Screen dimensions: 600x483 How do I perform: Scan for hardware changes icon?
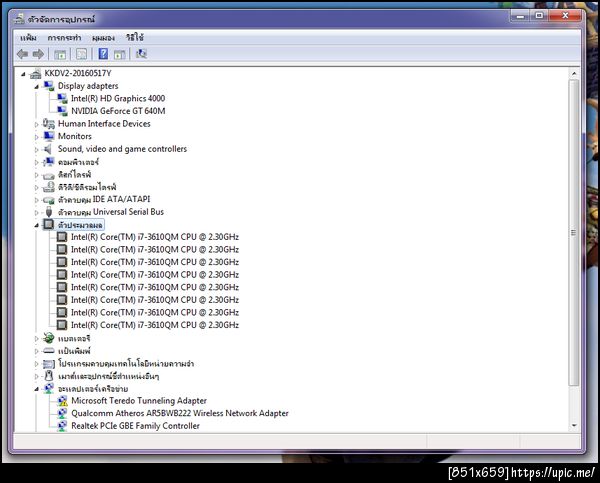coord(141,54)
